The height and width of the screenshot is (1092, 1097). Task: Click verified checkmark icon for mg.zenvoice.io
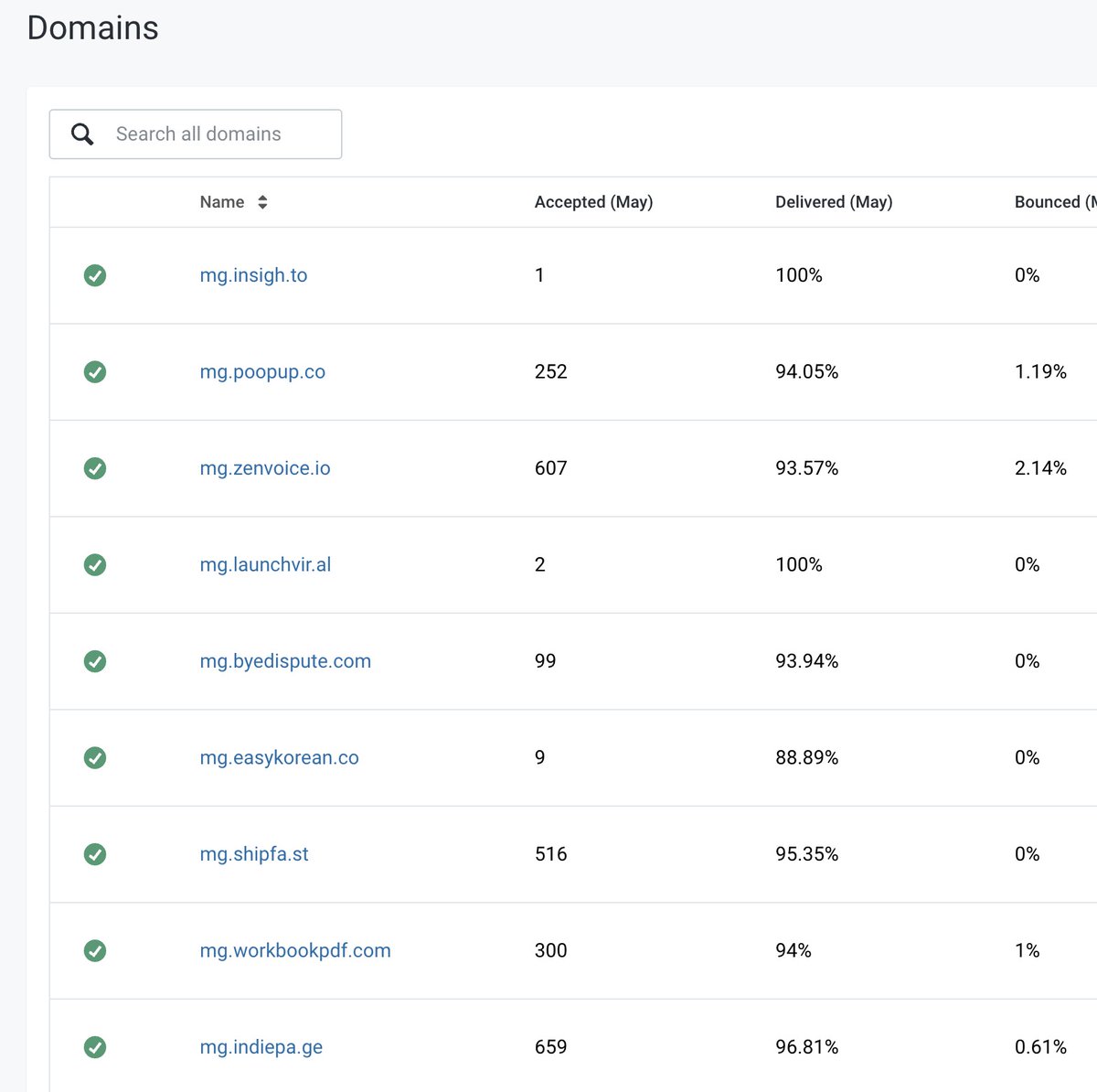coord(95,468)
